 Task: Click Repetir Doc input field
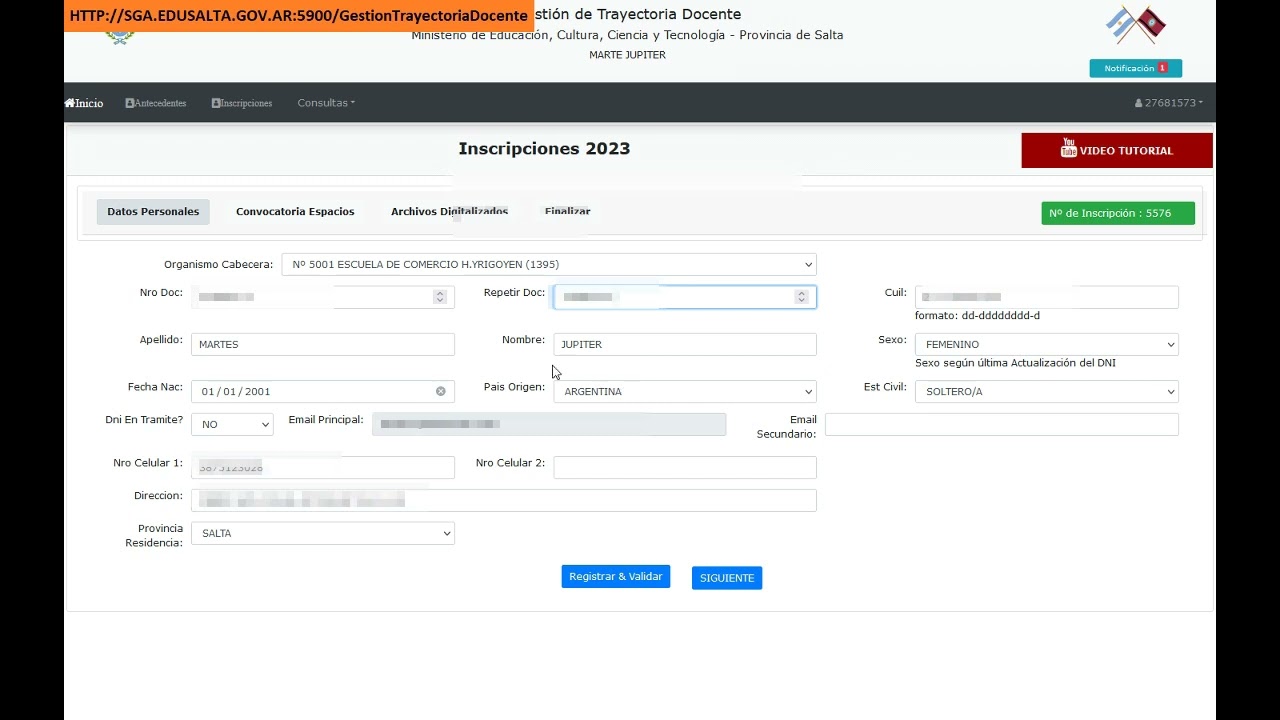pyautogui.click(x=685, y=297)
